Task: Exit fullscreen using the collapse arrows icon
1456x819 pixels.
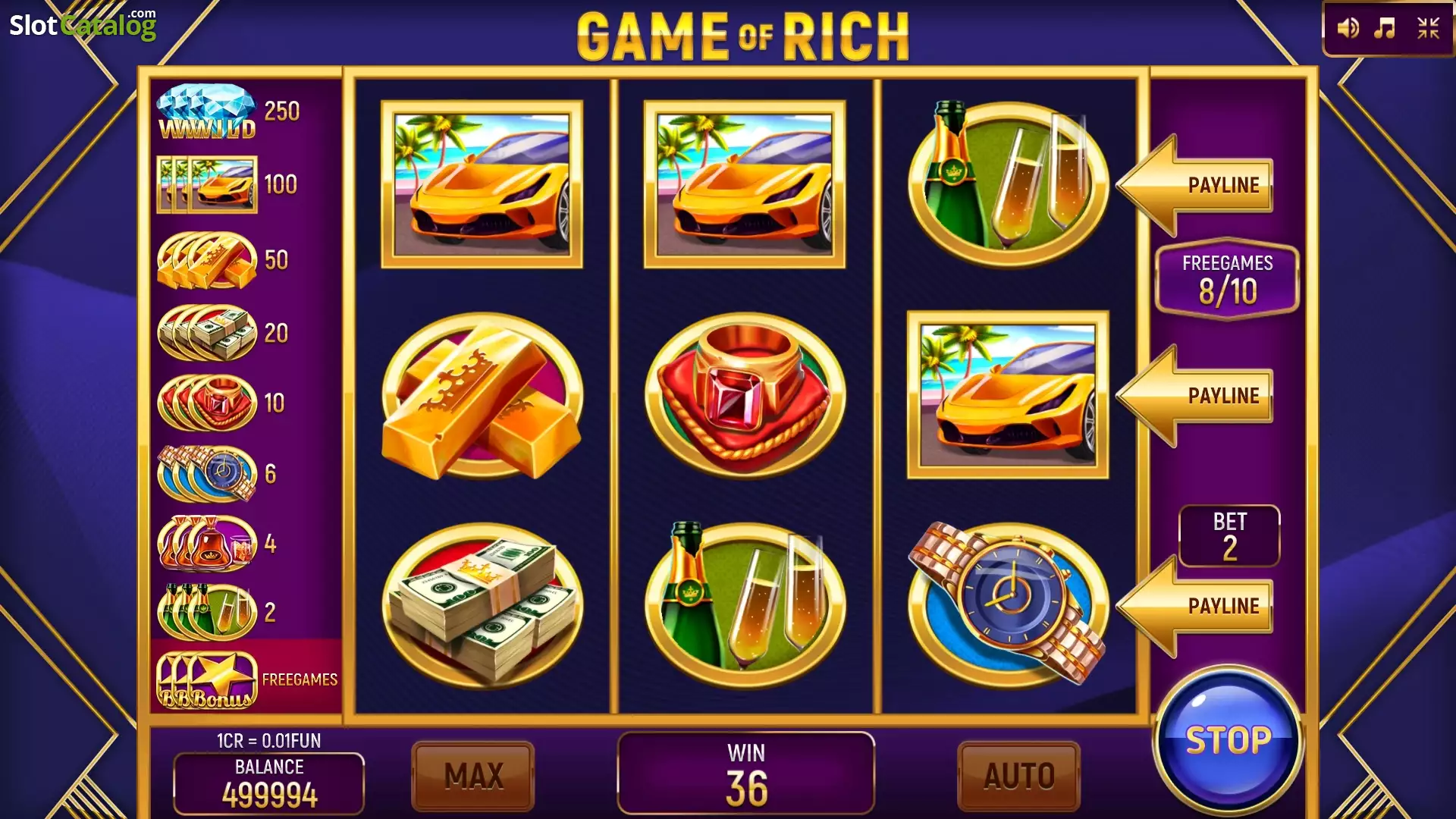Action: 1429,29
